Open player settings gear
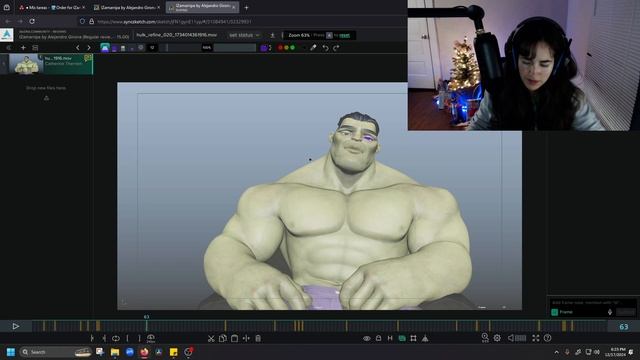 497,338
